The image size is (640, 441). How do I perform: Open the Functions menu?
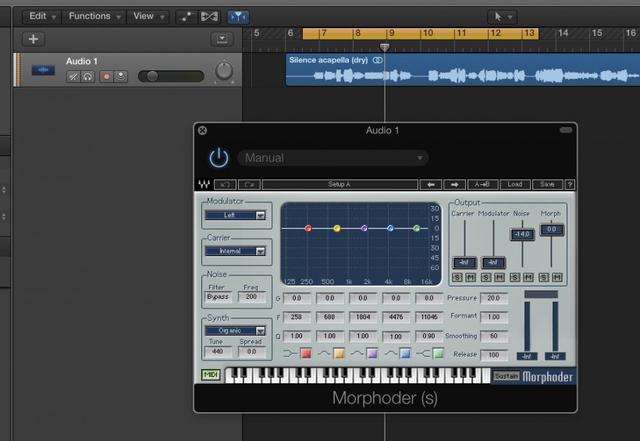tap(94, 16)
